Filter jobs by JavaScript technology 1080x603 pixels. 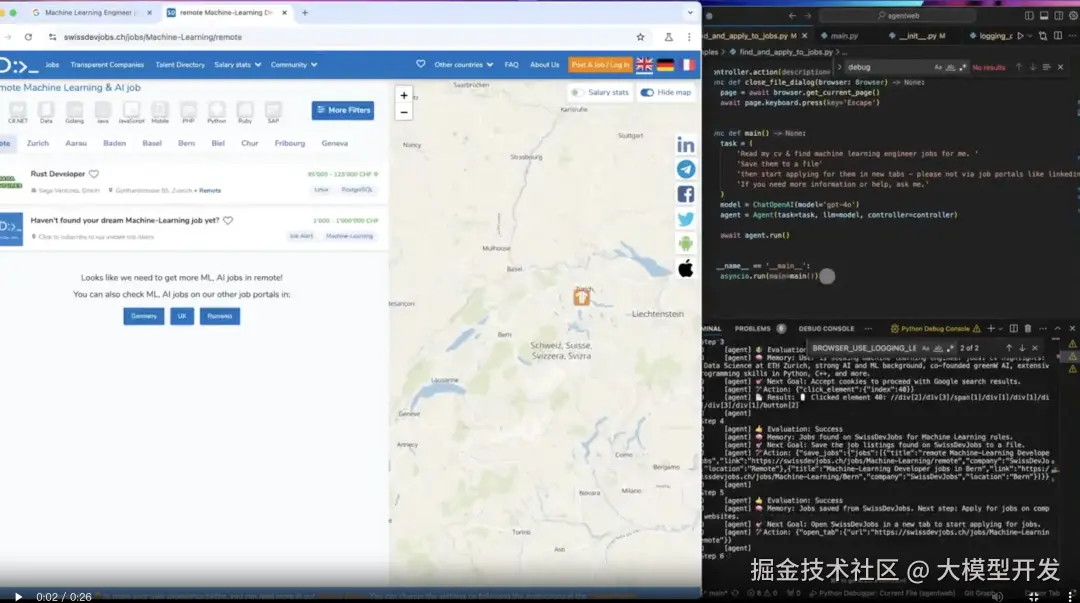coord(131,112)
